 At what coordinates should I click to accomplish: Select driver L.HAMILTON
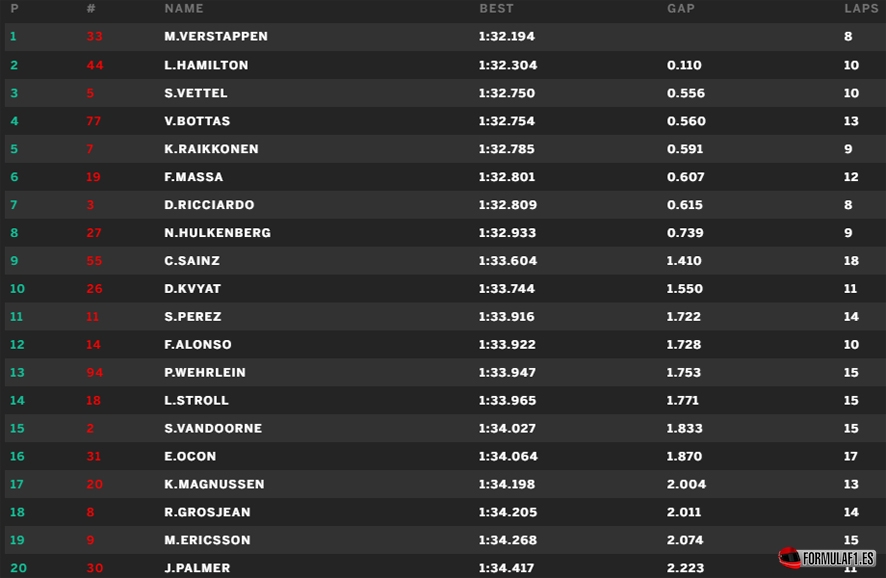pyautogui.click(x=206, y=65)
